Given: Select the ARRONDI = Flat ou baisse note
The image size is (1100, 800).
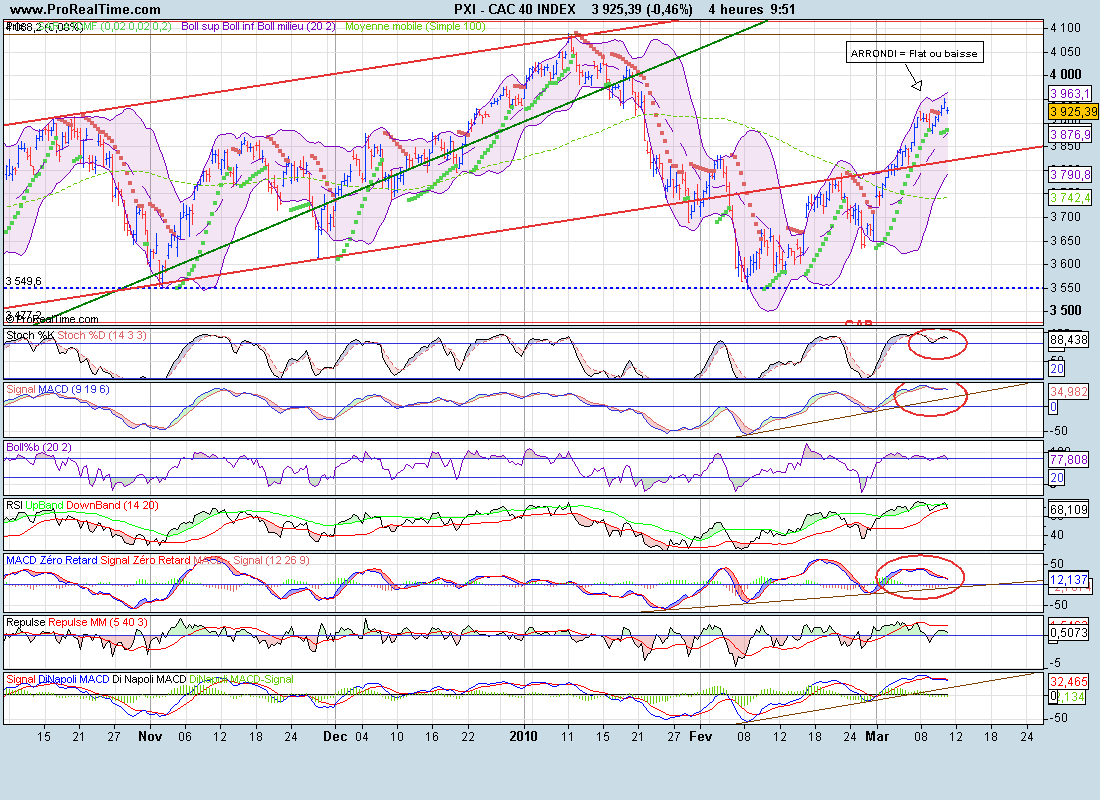Looking at the screenshot, I should click(x=914, y=53).
